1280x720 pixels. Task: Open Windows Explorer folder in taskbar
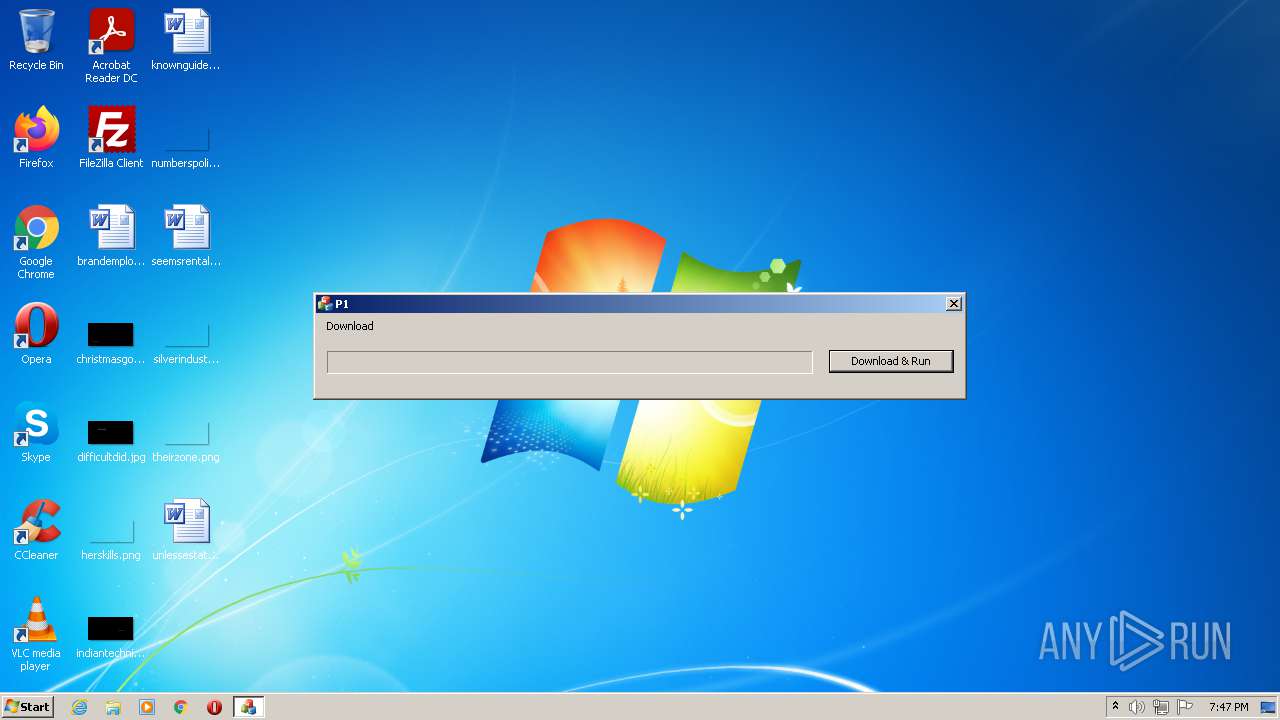(x=113, y=707)
